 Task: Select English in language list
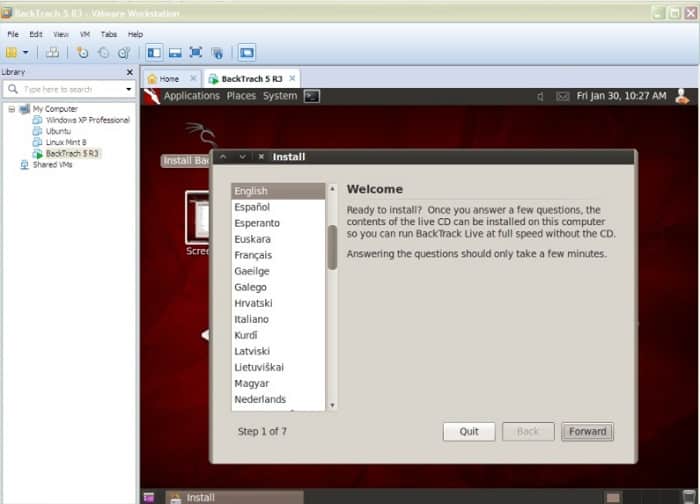coord(279,191)
